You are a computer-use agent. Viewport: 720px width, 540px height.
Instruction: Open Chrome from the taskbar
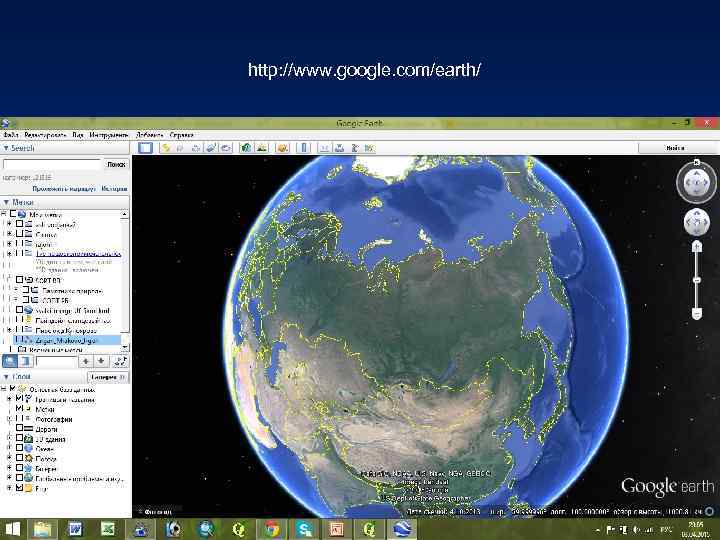pos(272,529)
